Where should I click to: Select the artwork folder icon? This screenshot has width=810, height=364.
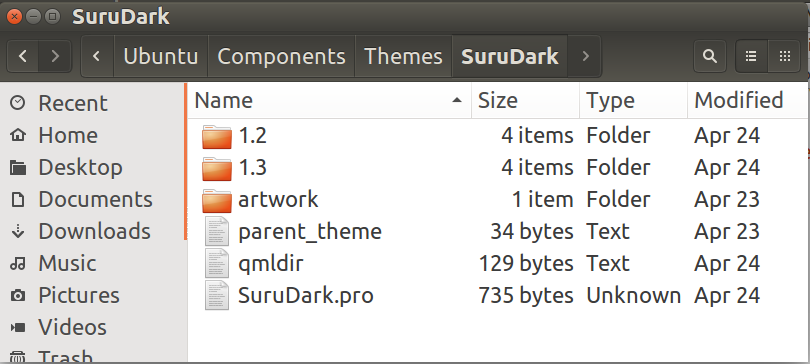[x=216, y=200]
